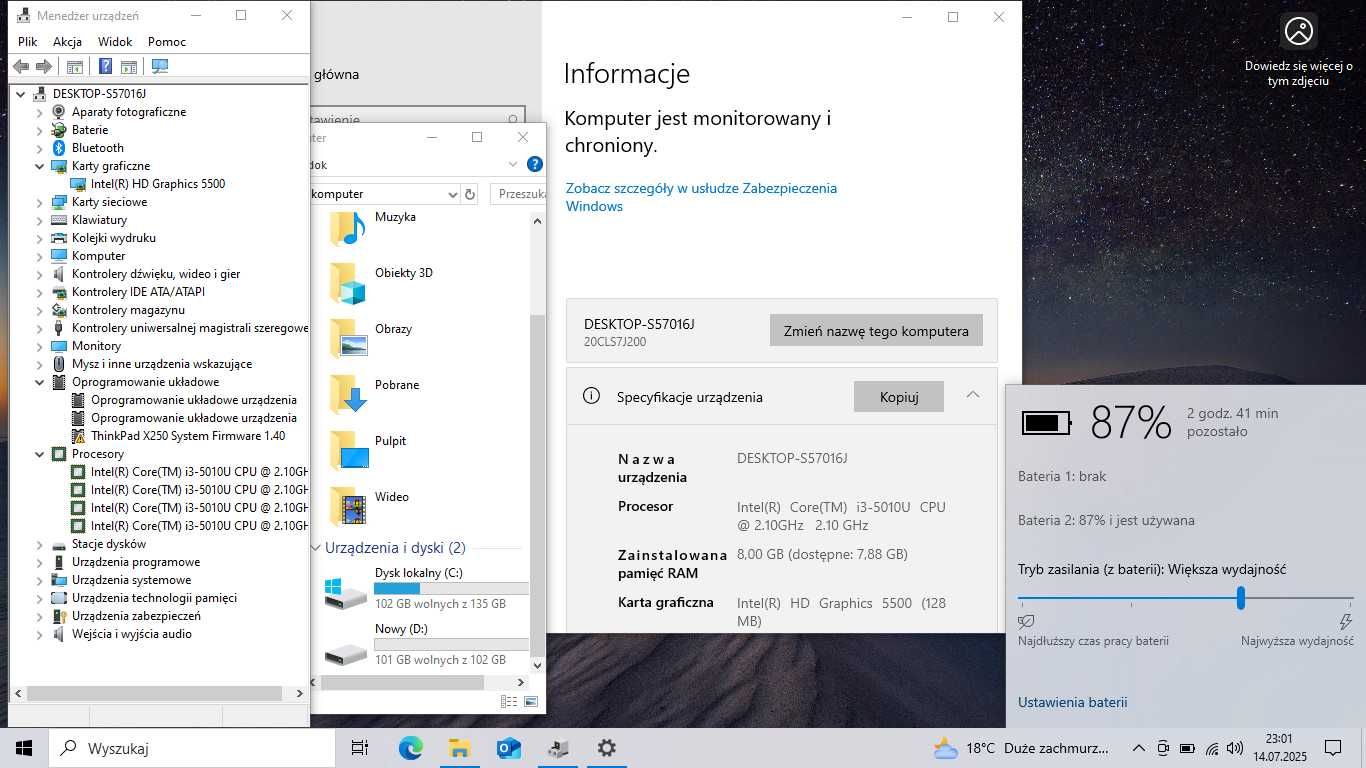Open Microsoft Edge from taskbar
The height and width of the screenshot is (768, 1366).
pos(411,748)
